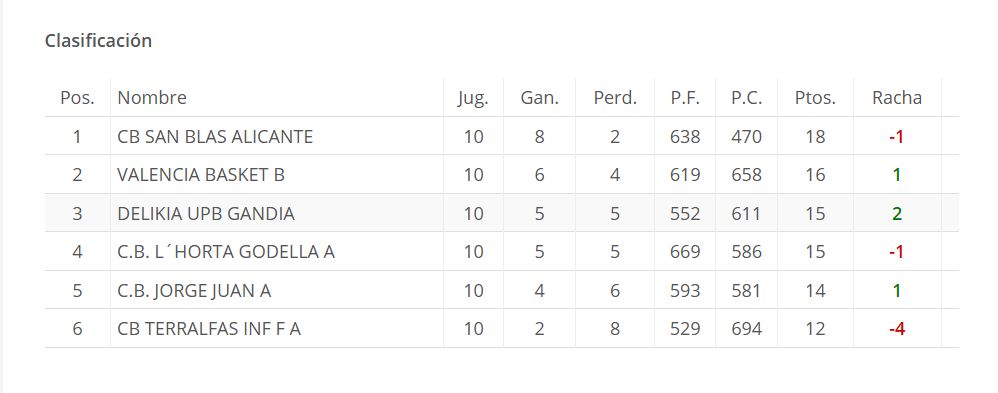Image resolution: width=998 pixels, height=393 pixels.
Task: Click the red -4 streak value
Action: 897,329
